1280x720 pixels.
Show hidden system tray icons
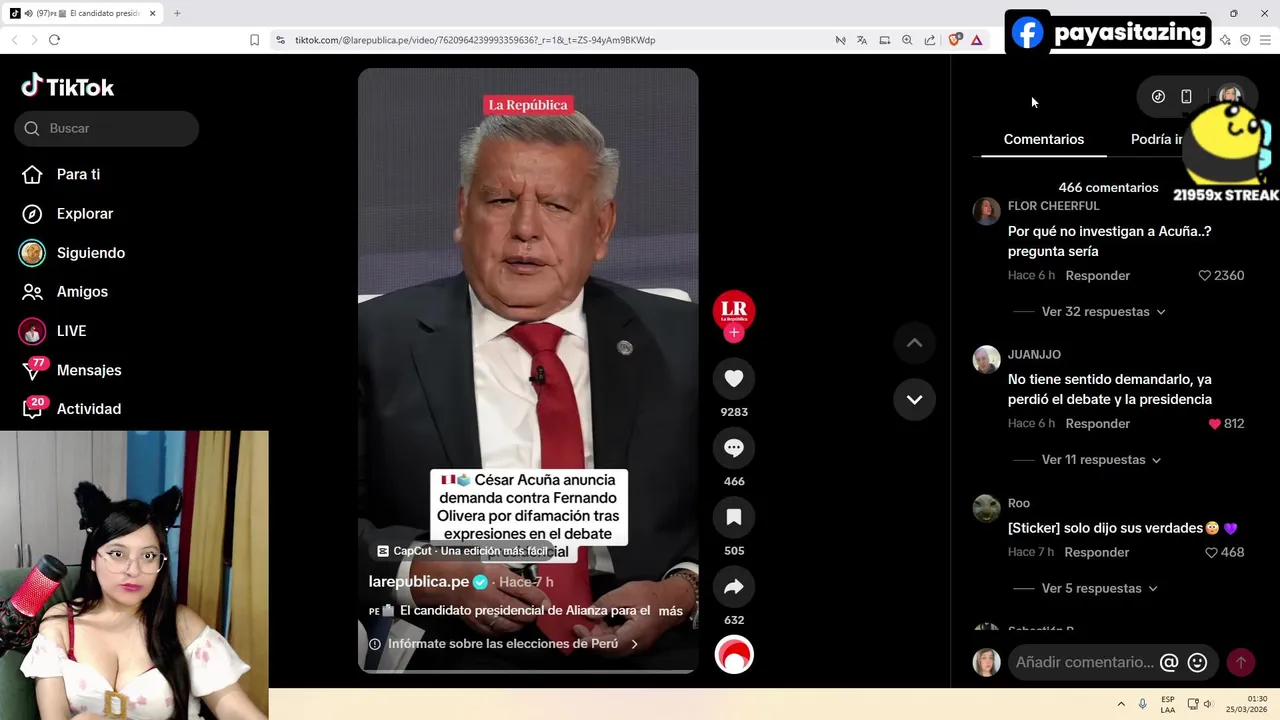point(1121,704)
